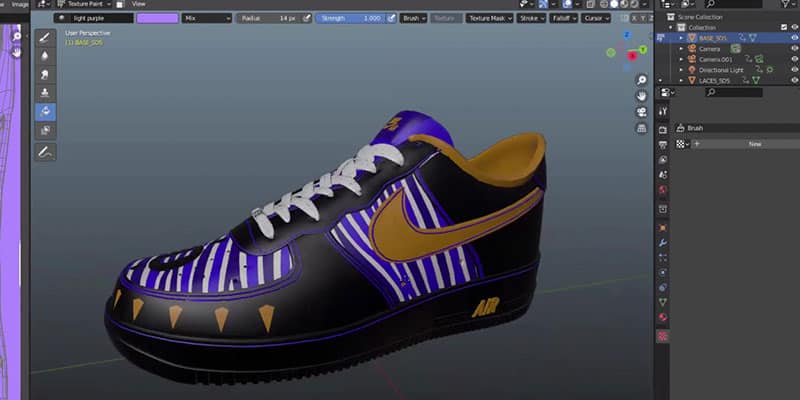
Task: Open the Output properties tab
Action: [x=663, y=145]
